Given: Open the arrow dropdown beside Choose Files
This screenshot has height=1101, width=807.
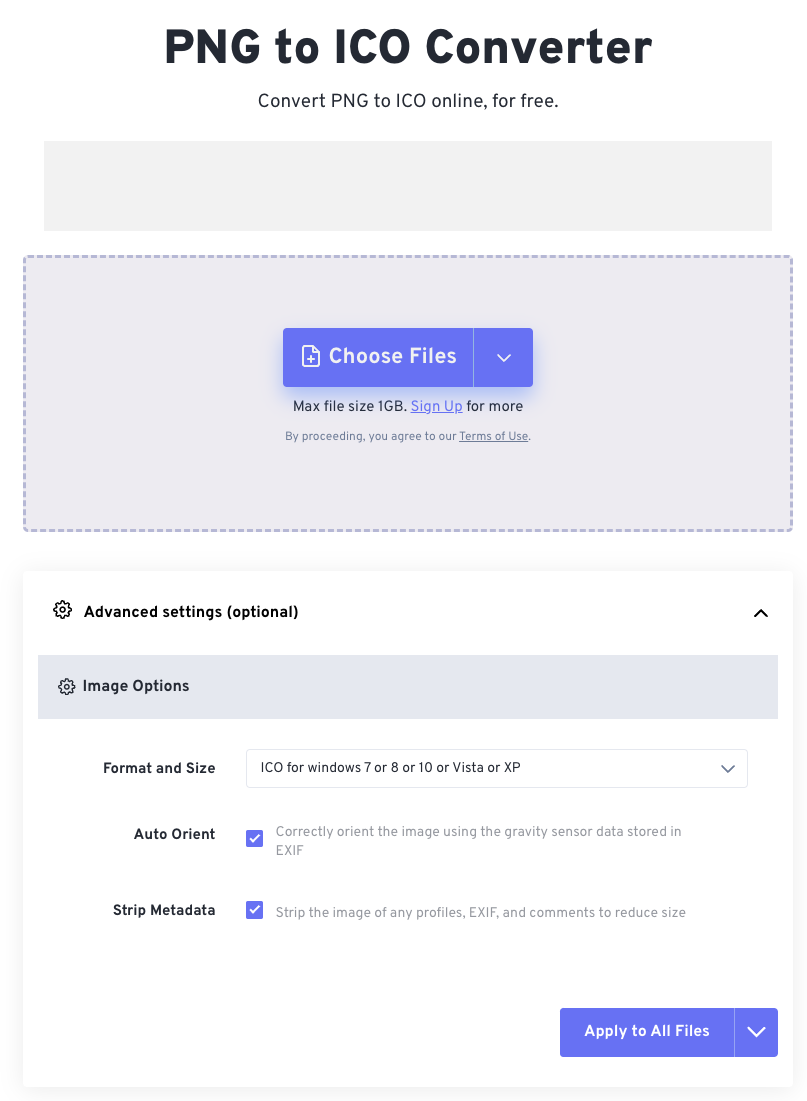Looking at the screenshot, I should [504, 357].
